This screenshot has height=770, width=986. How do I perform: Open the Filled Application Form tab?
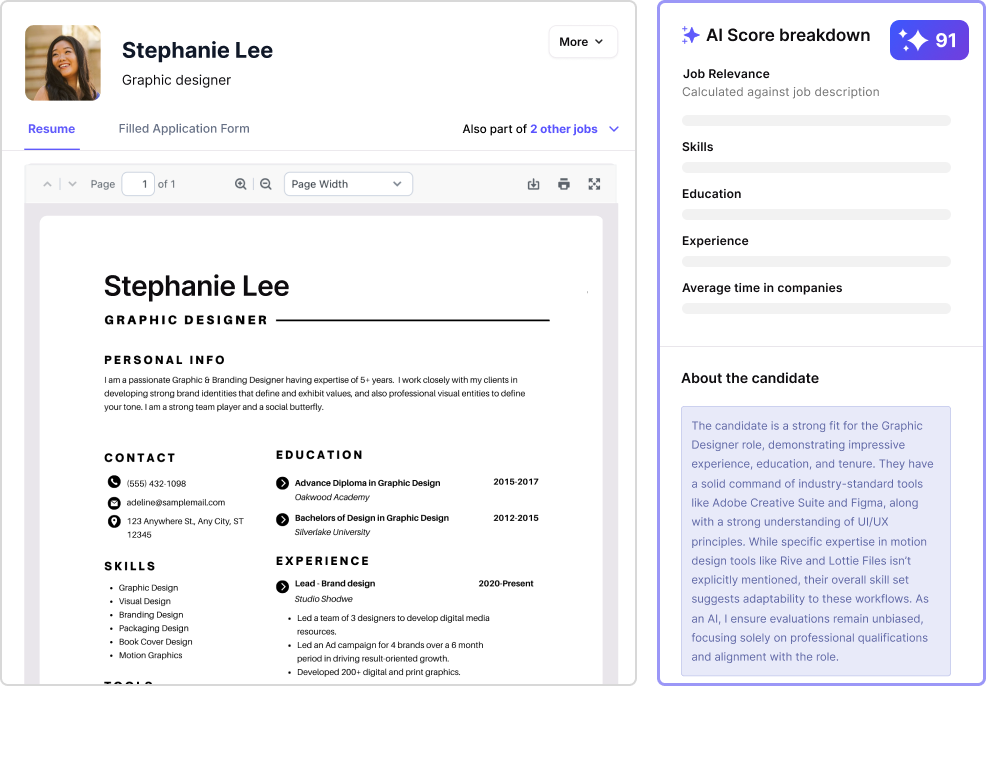pyautogui.click(x=184, y=129)
